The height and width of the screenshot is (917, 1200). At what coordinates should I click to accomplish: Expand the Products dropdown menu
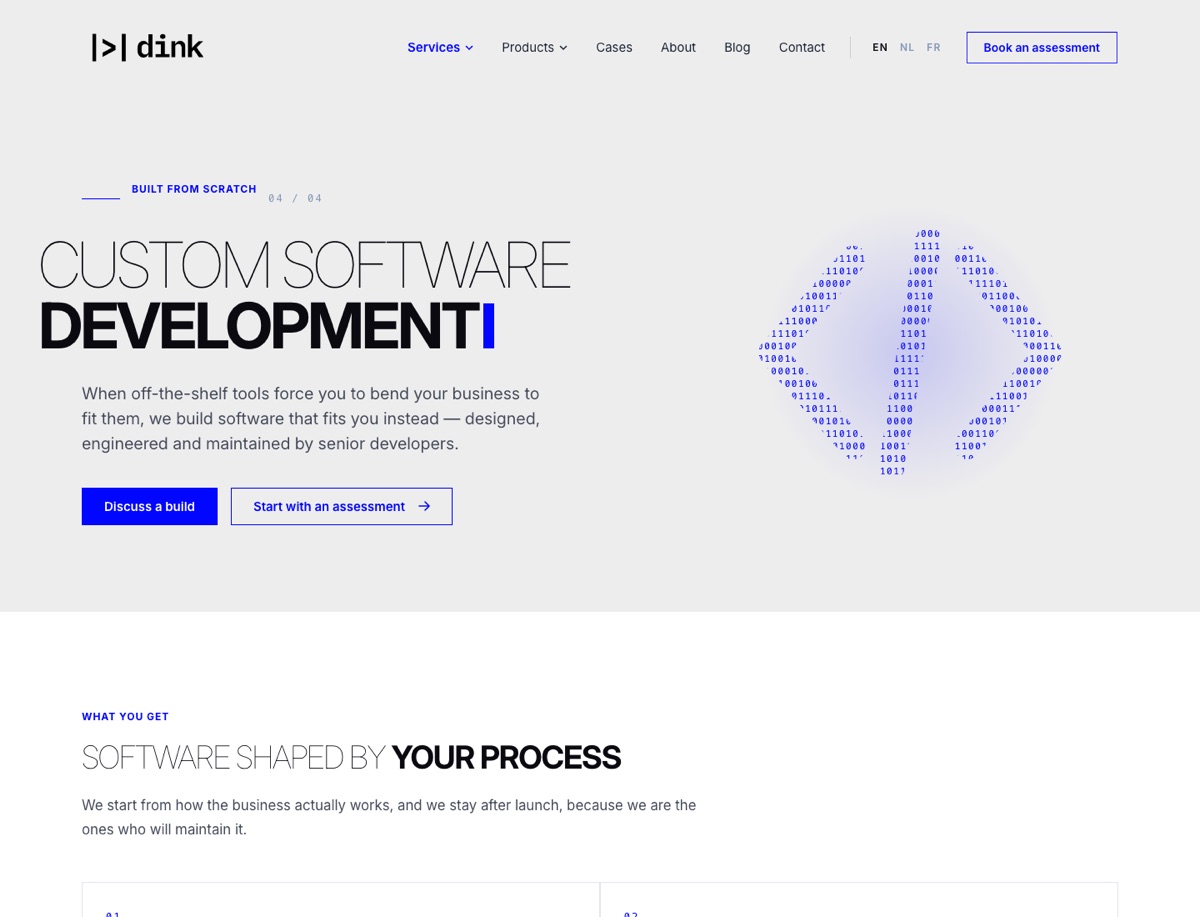534,47
